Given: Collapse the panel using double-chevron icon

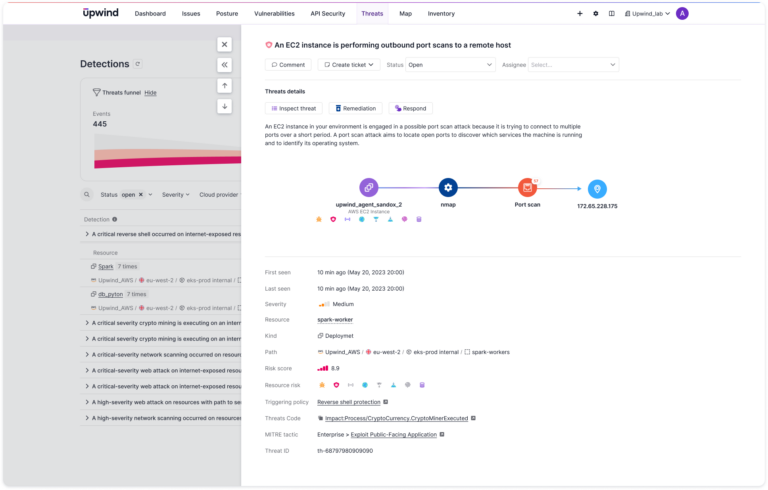Looking at the screenshot, I should coord(224,65).
